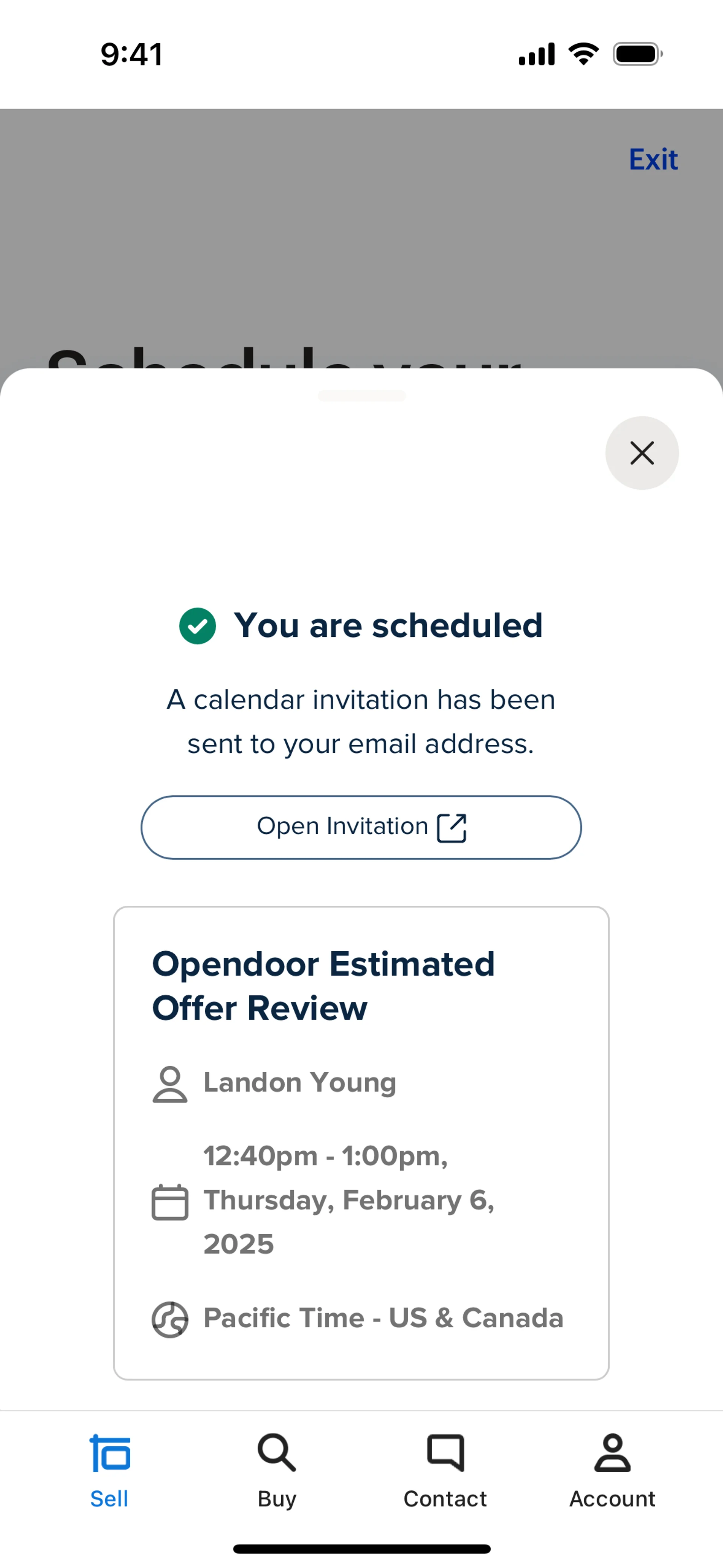Click the green scheduled checkmark icon
This screenshot has width=723, height=1568.
tap(197, 626)
